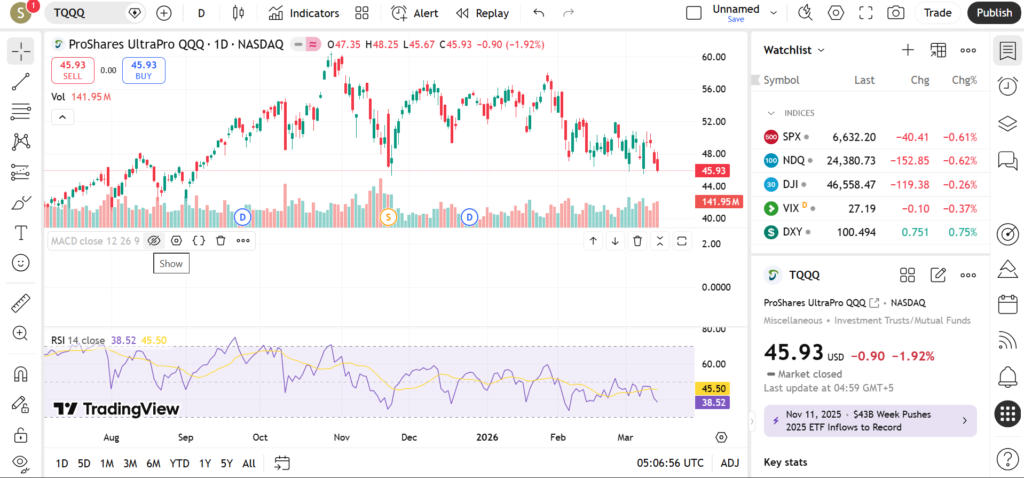Click the TQQQ symbol search field
The image size is (1024, 478).
pos(90,13)
